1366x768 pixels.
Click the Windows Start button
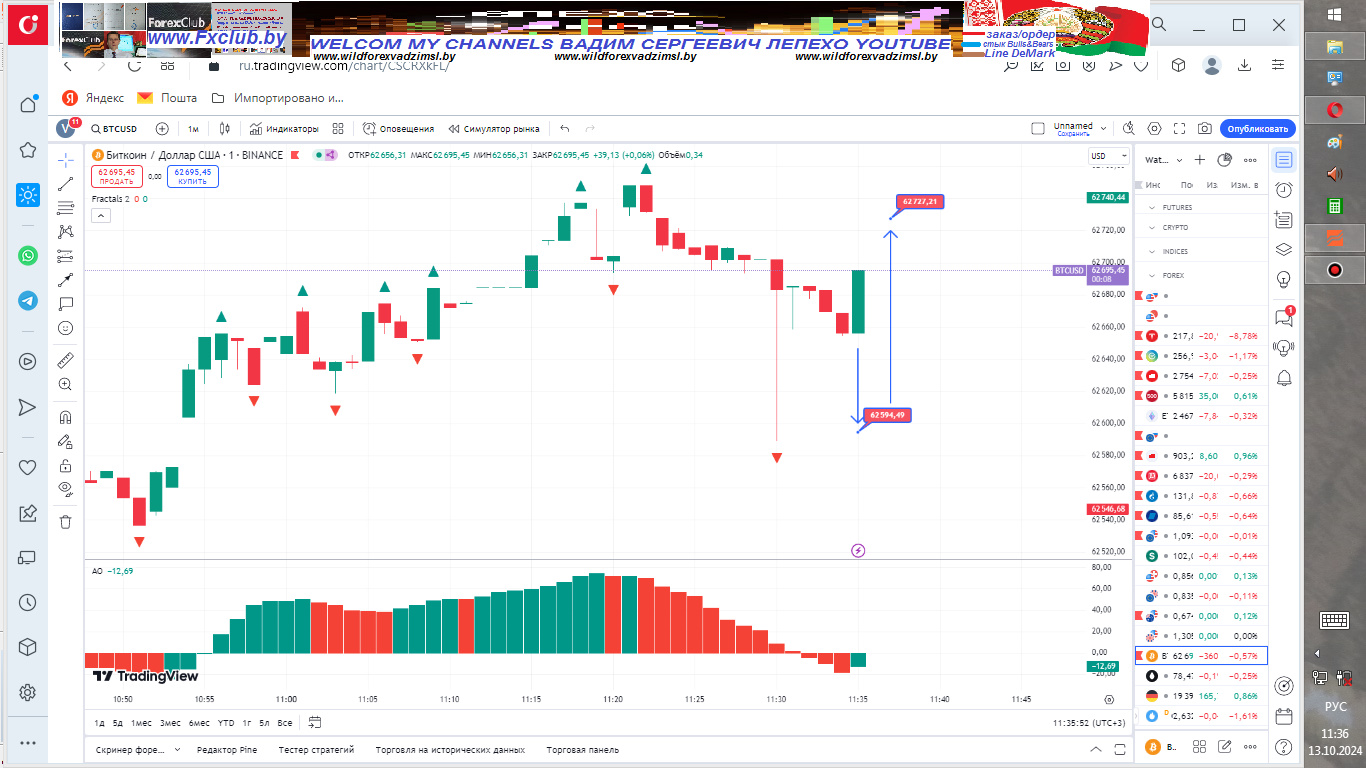1334,14
